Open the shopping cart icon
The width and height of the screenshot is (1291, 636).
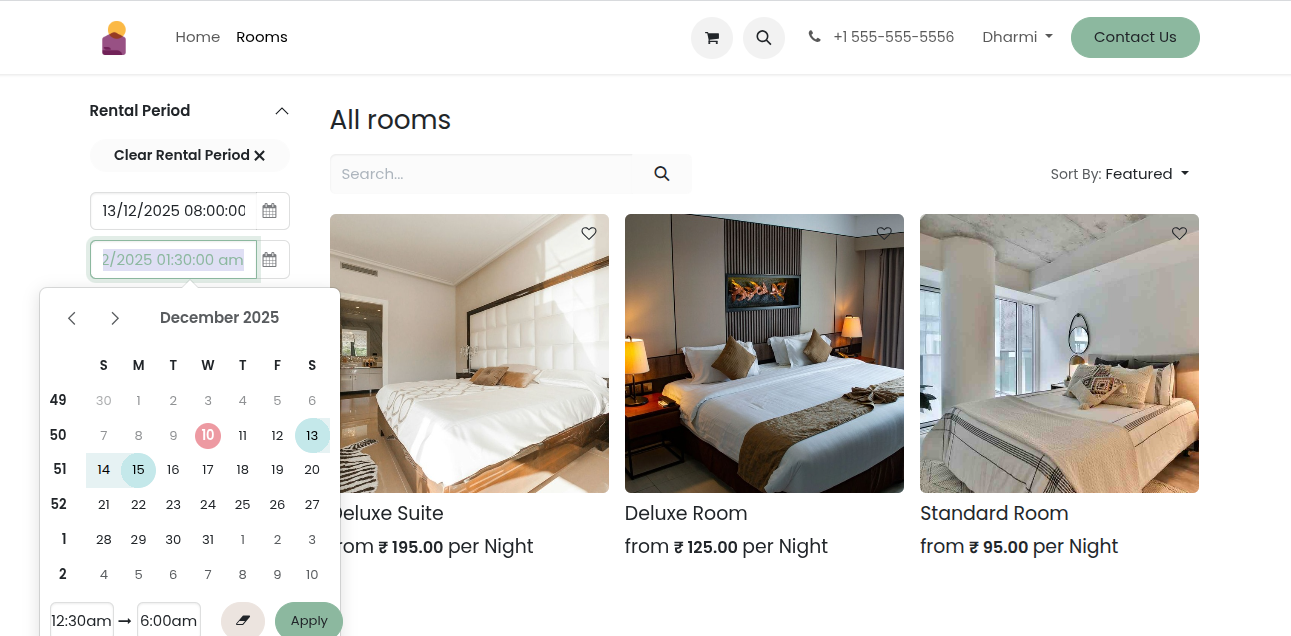click(x=712, y=38)
